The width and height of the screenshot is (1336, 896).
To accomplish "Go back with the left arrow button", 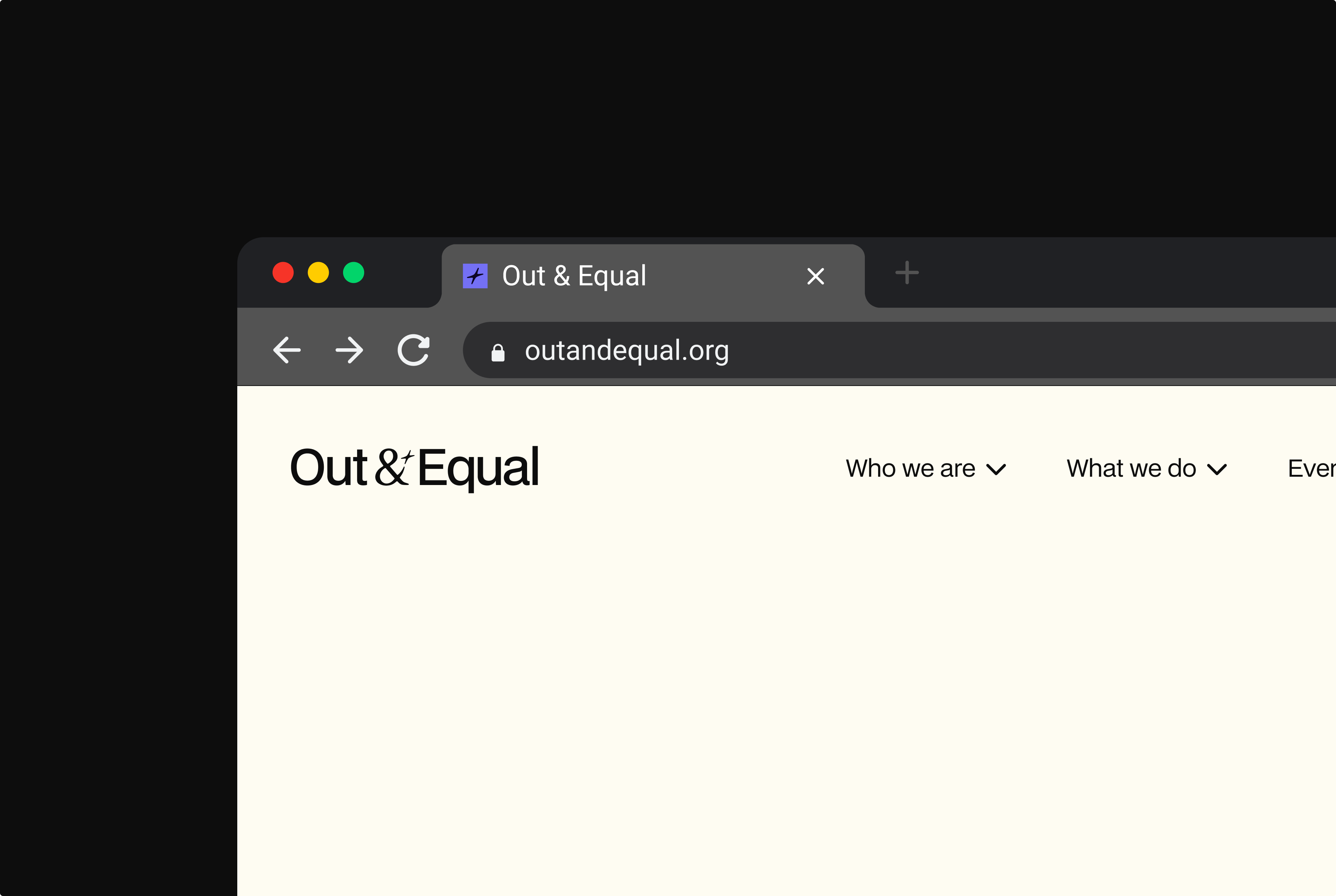I will point(287,350).
